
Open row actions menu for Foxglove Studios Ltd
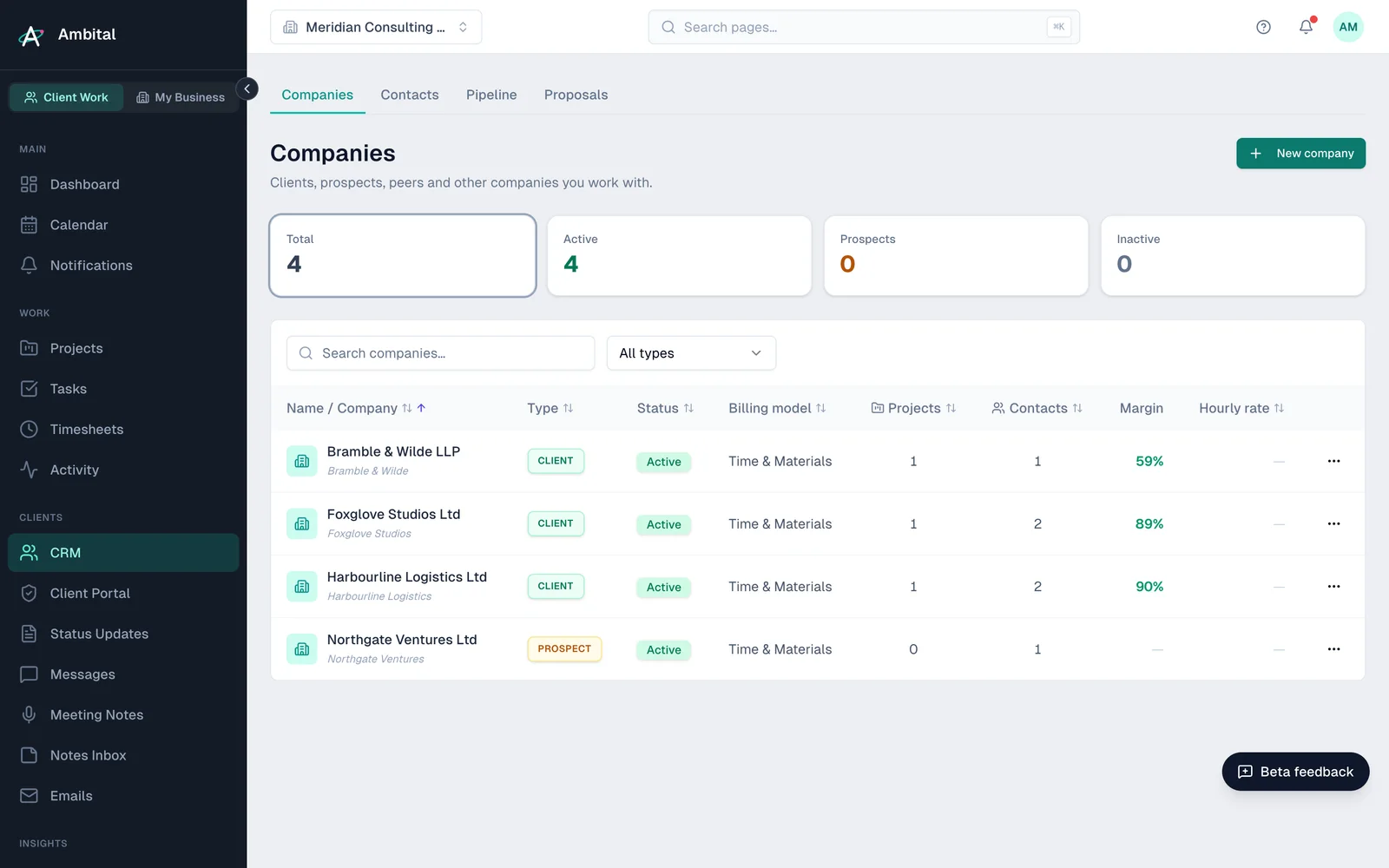point(1333,523)
